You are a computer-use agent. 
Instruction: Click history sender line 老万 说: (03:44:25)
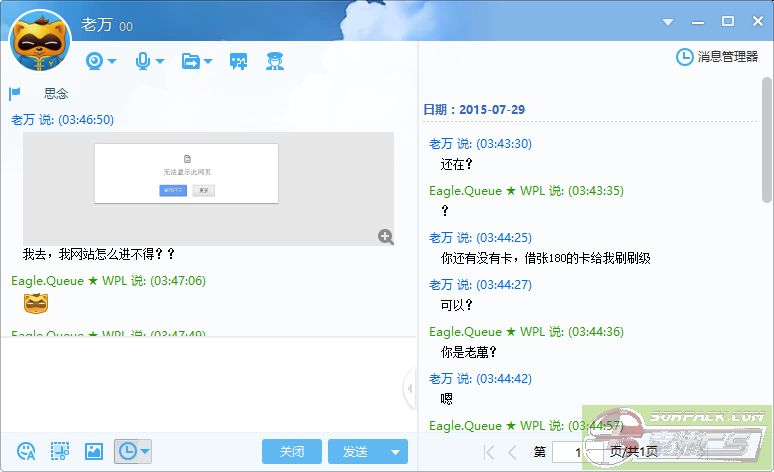pyautogui.click(x=480, y=238)
